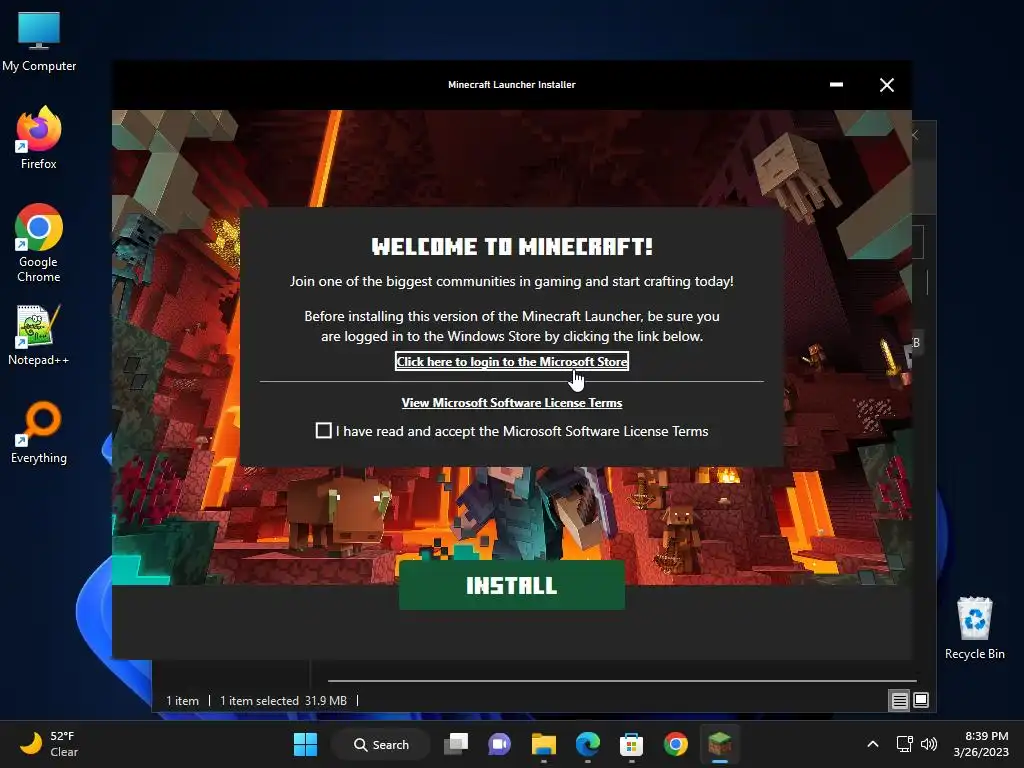Open network settings tray icon
The image size is (1024, 768).
pyautogui.click(x=904, y=744)
